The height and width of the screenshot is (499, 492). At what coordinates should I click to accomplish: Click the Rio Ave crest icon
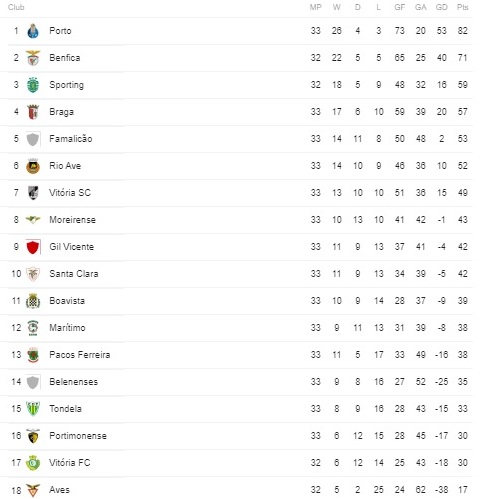33,166
